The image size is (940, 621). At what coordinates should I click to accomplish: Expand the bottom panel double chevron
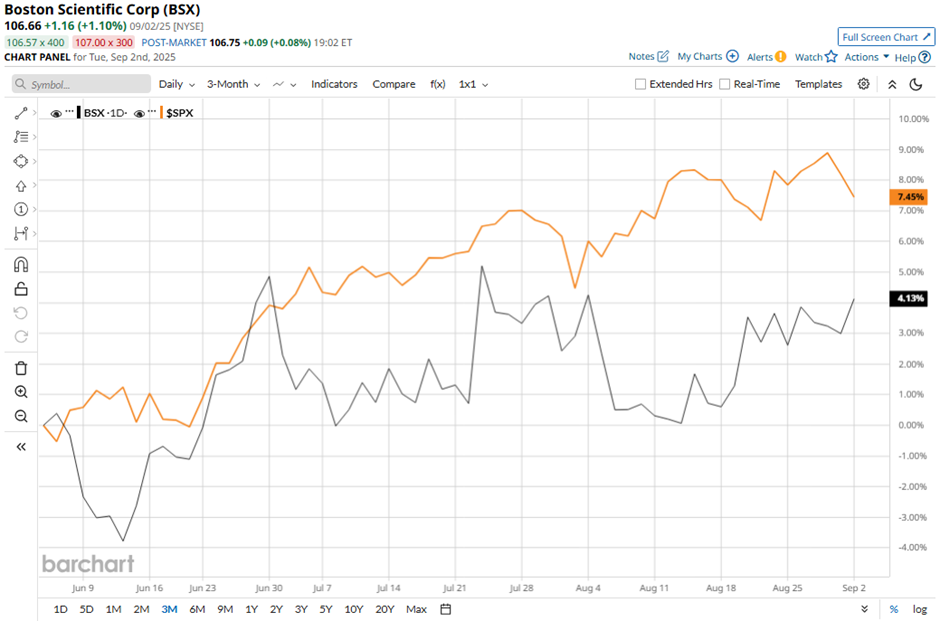pos(864,609)
